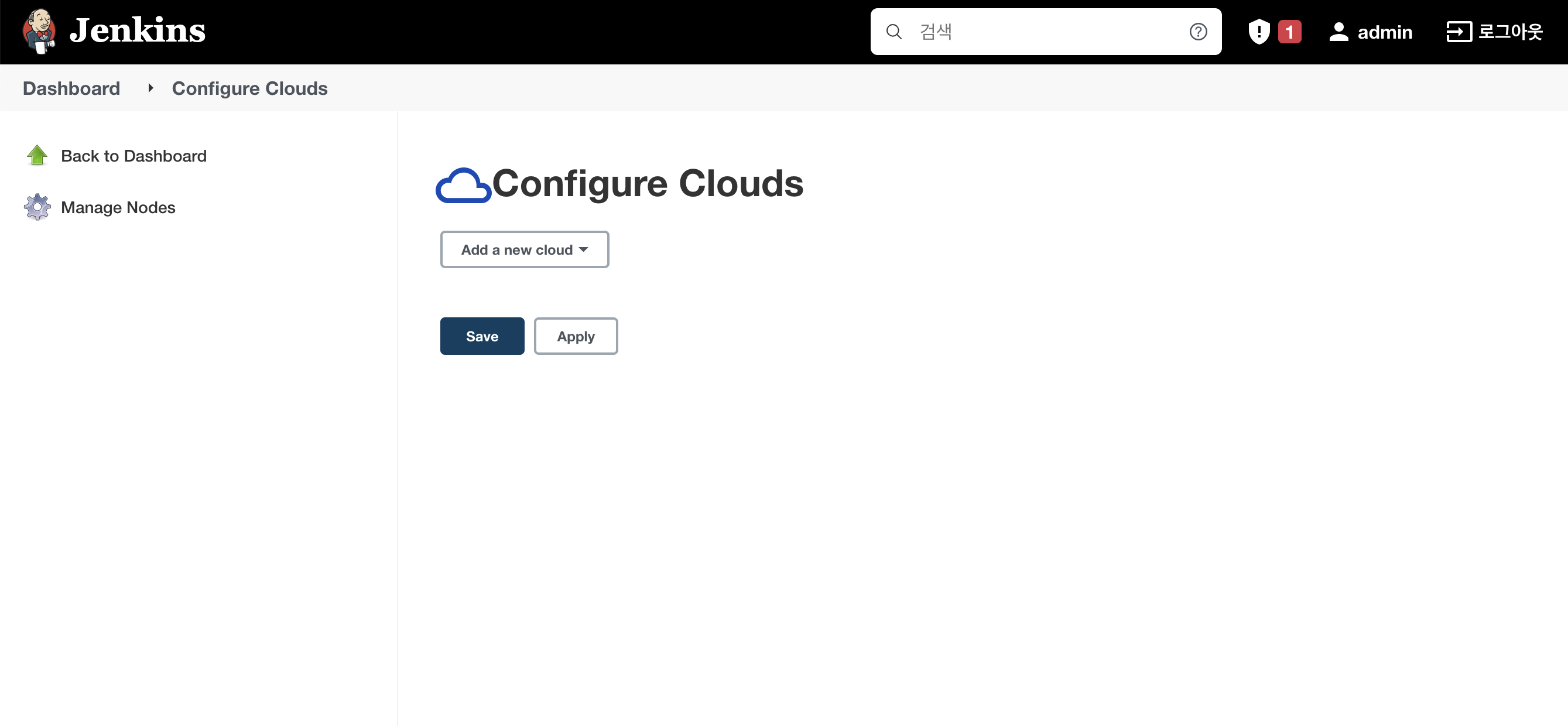Click the security shield warning icon
This screenshot has height=726, width=1568.
coord(1258,32)
